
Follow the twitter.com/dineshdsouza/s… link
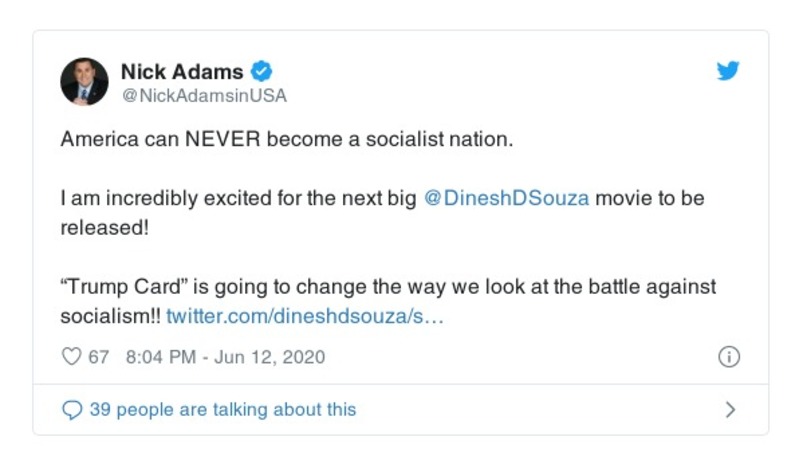click(304, 316)
